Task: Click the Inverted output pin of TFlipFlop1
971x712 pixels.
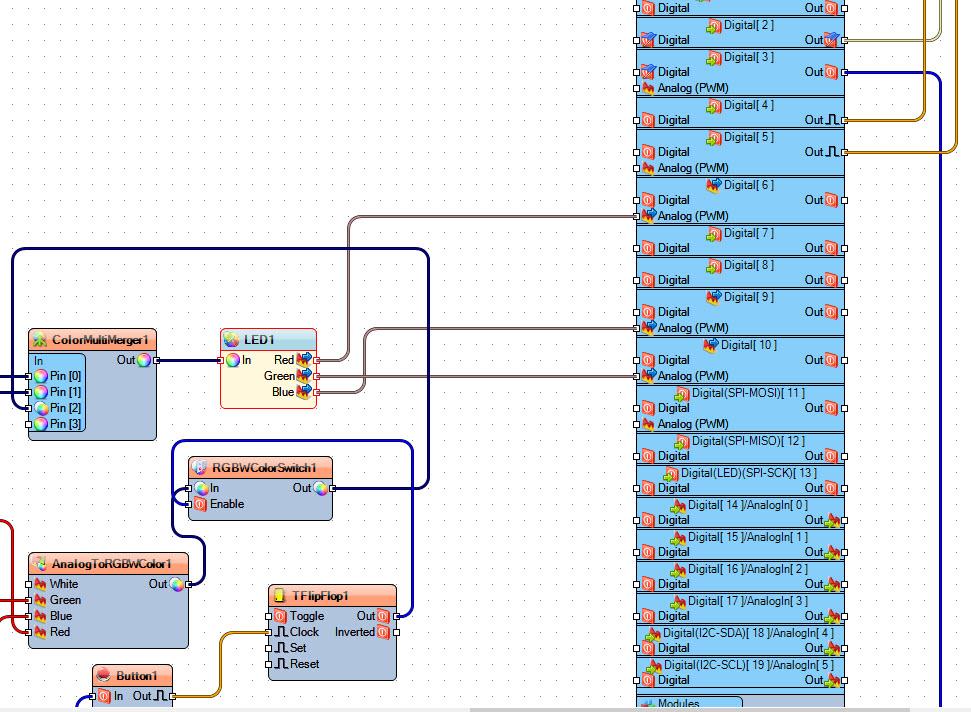Action: pyautogui.click(x=396, y=632)
